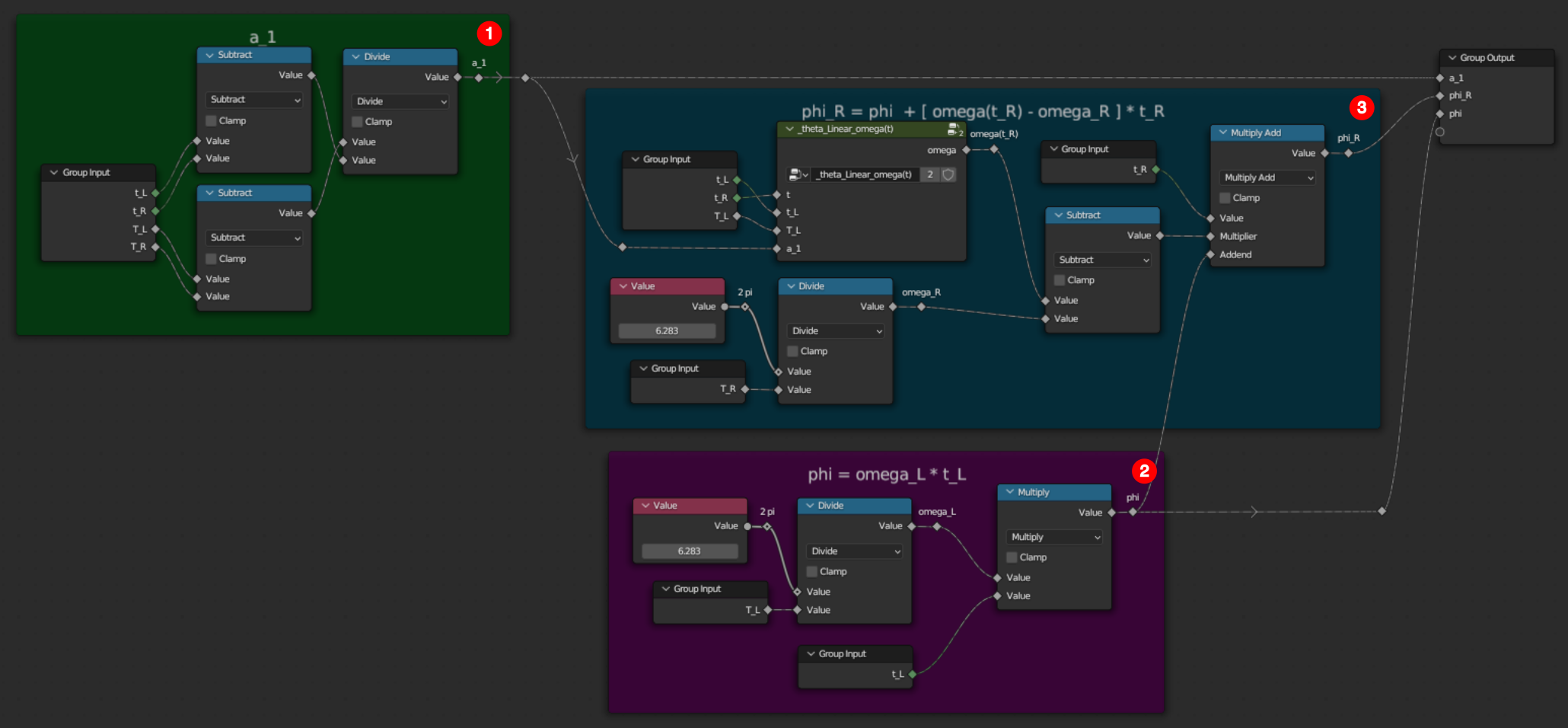Viewport: 1568px width, 728px height.
Task: Open the operation dropdown of the omega_R Divide node
Action: click(835, 330)
